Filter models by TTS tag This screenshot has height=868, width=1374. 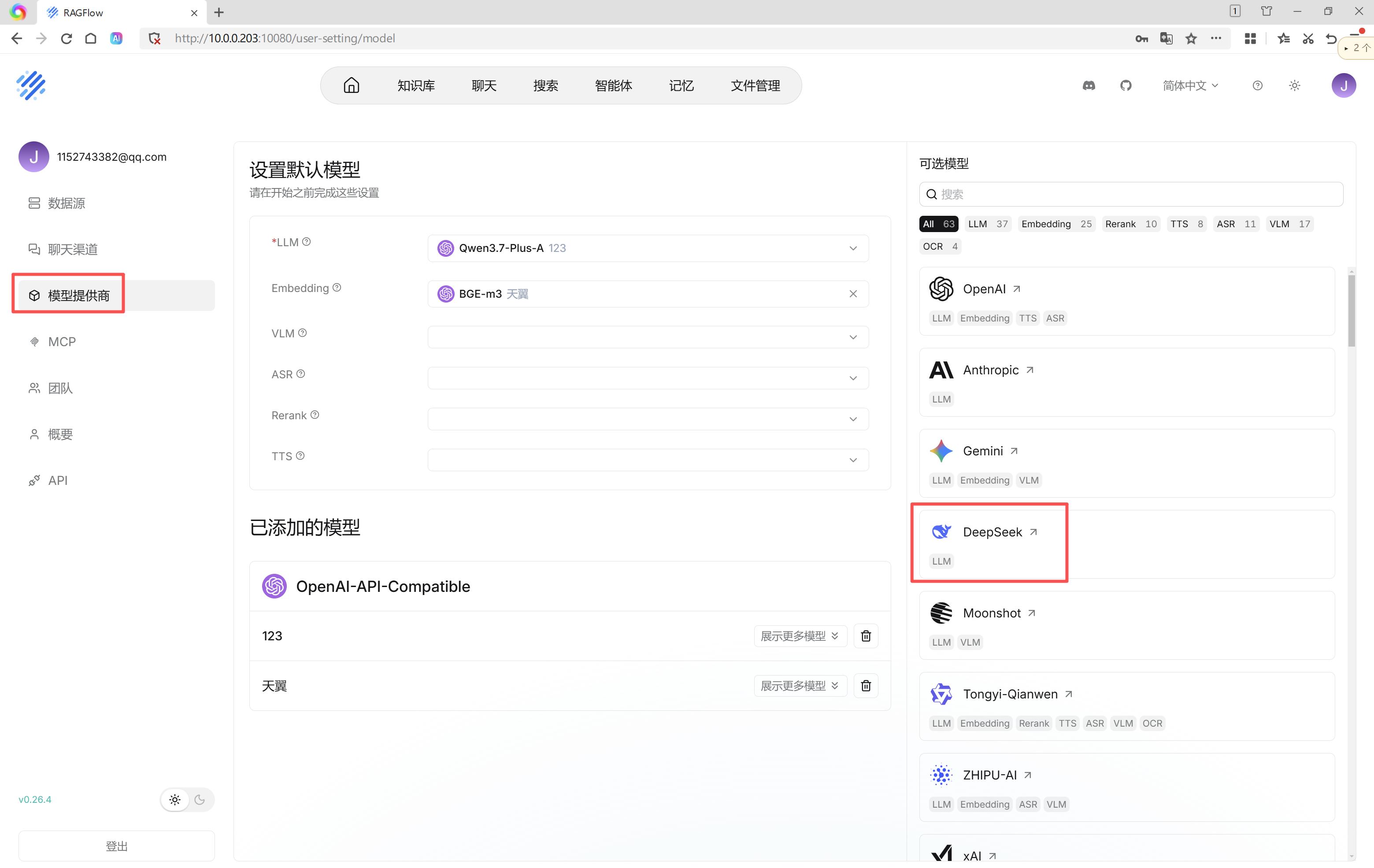click(1186, 224)
